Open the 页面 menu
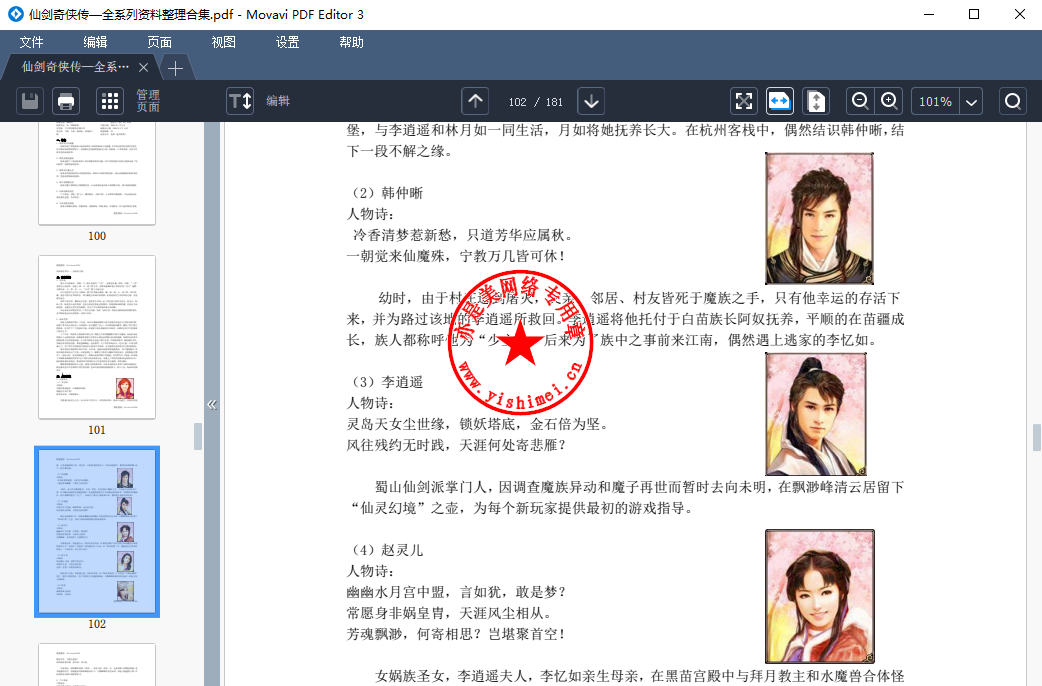Image resolution: width=1042 pixels, height=686 pixels. click(159, 42)
